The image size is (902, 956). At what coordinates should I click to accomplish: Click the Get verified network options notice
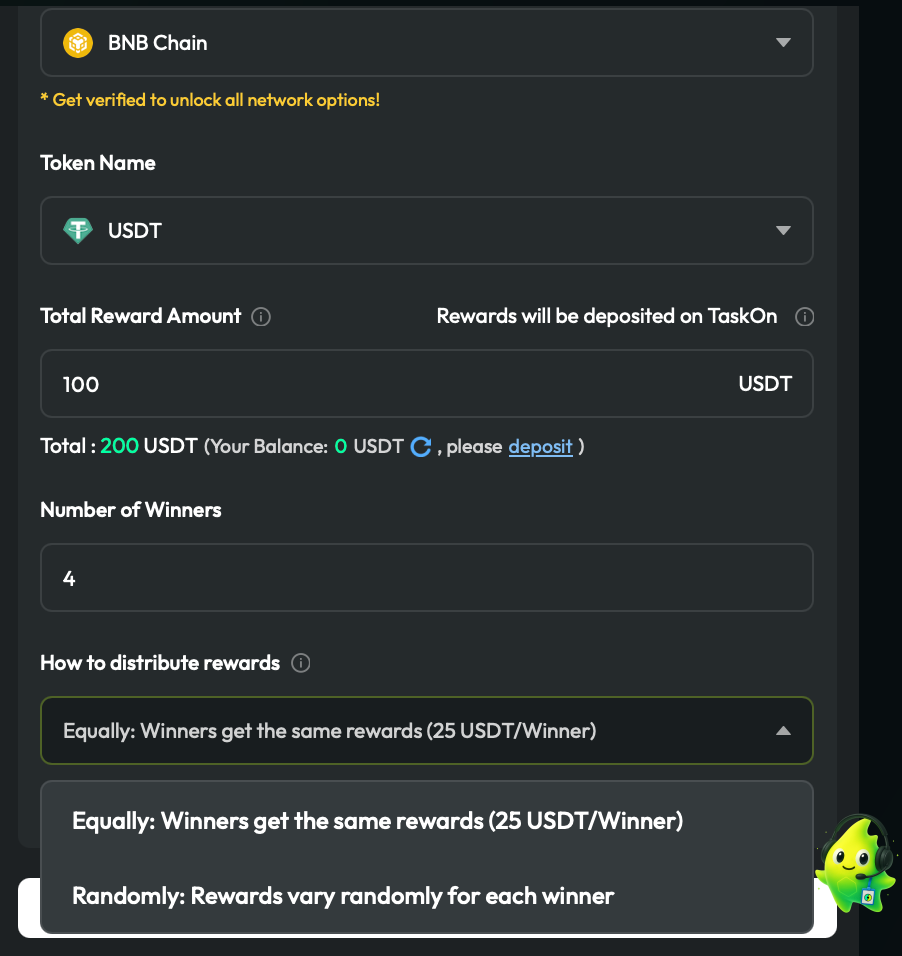pyautogui.click(x=210, y=100)
